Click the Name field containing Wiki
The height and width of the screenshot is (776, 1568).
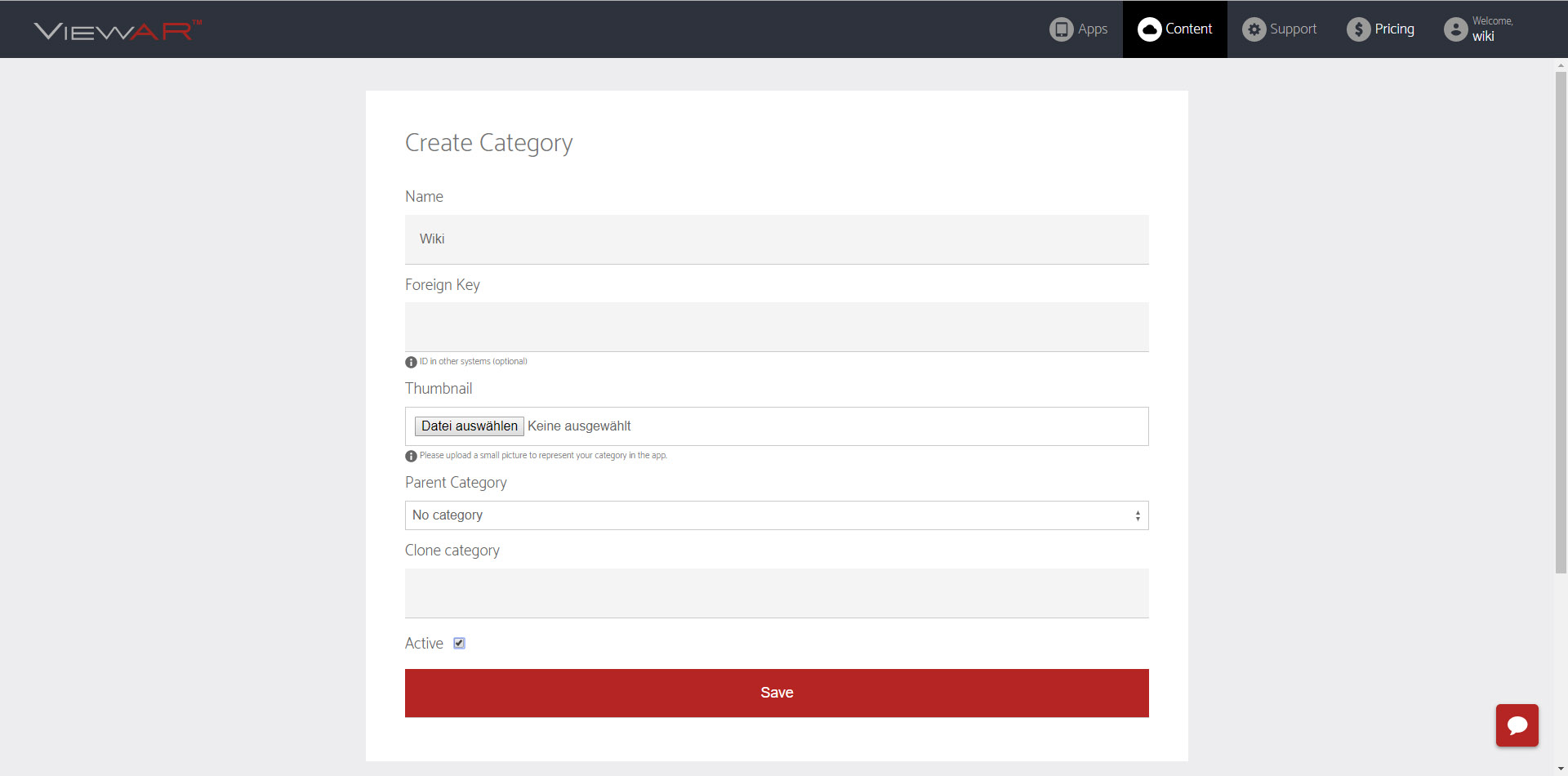click(776, 239)
